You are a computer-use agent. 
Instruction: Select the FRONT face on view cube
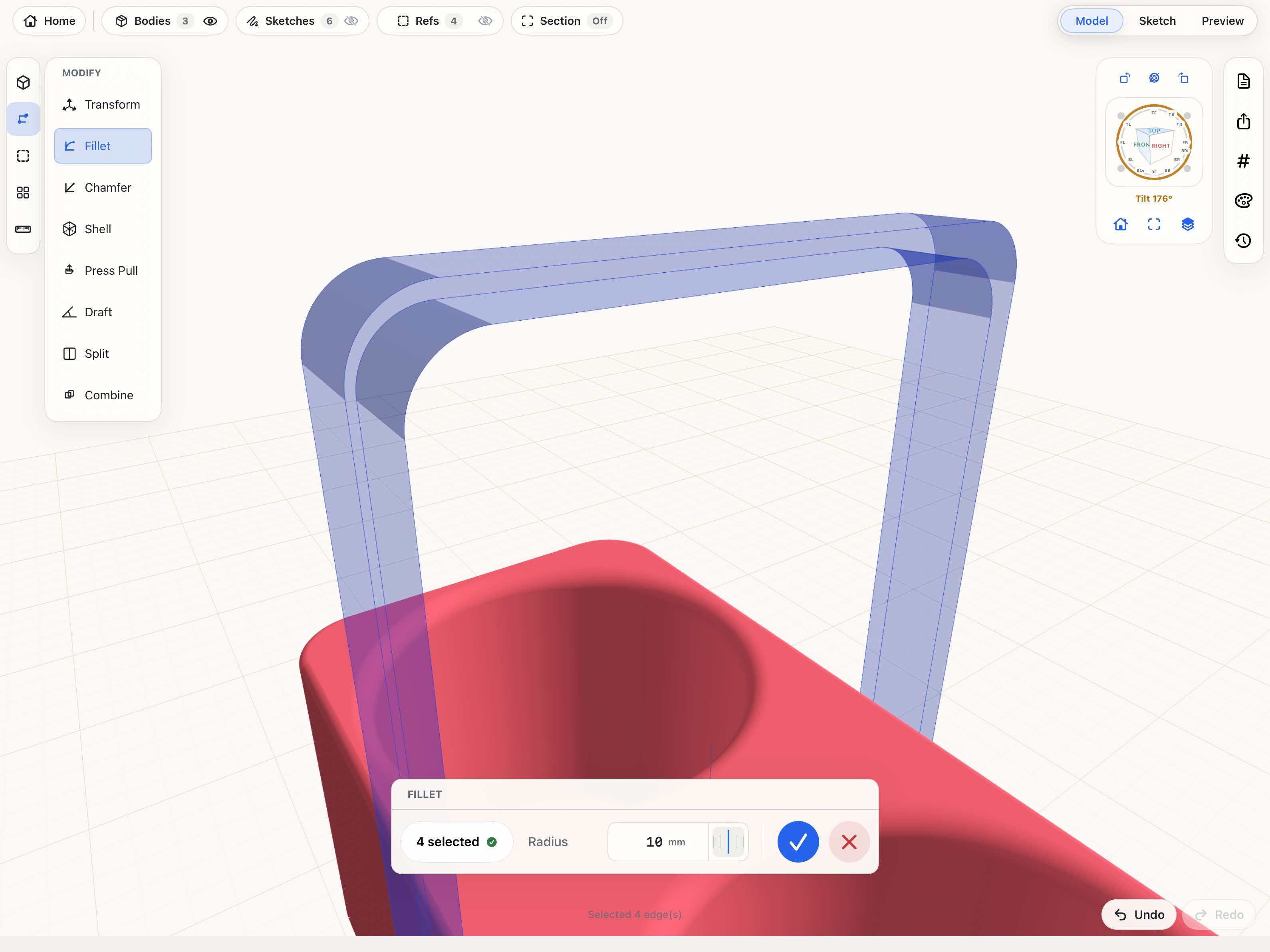[x=1141, y=145]
